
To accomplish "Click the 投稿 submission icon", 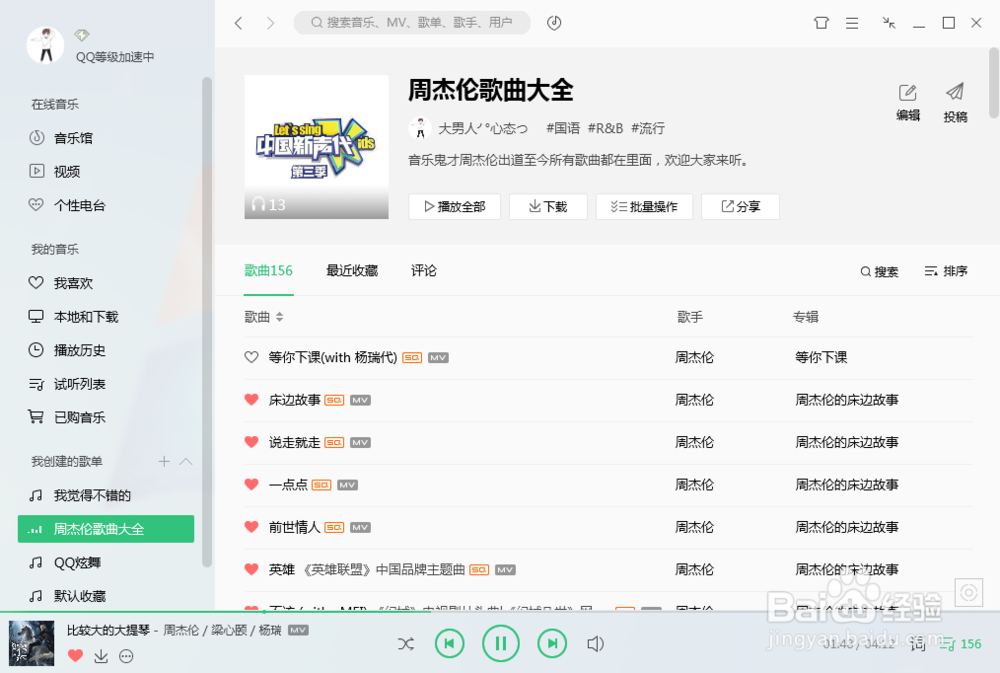I will (953, 90).
